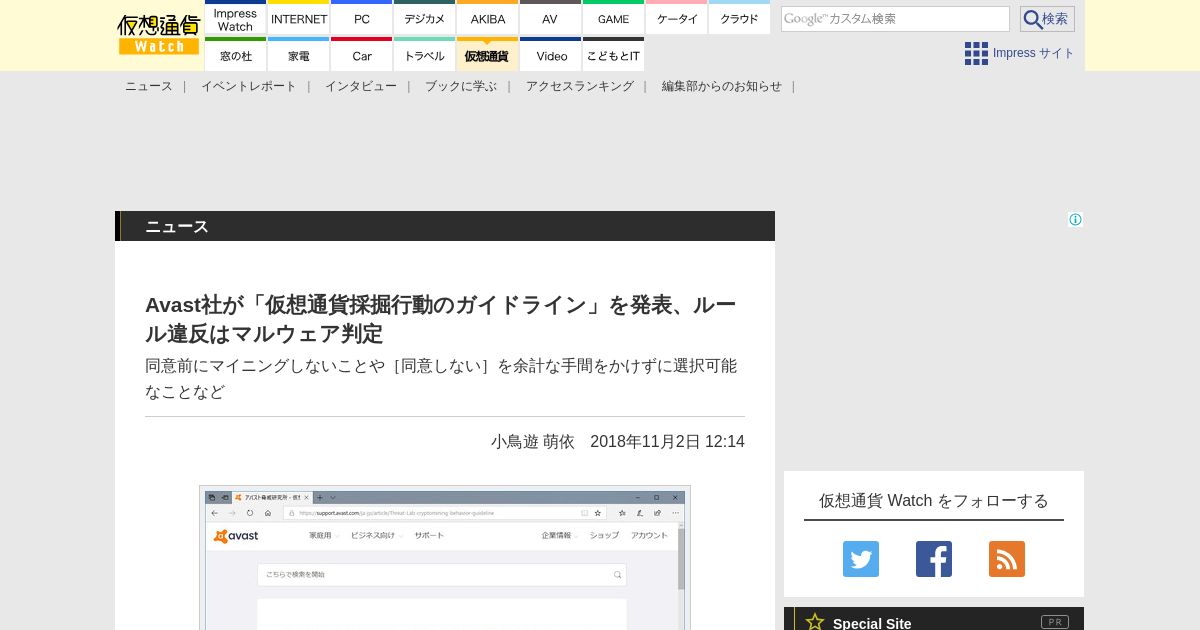Click the ニュース section header bar
This screenshot has height=630, width=1200.
click(x=445, y=226)
